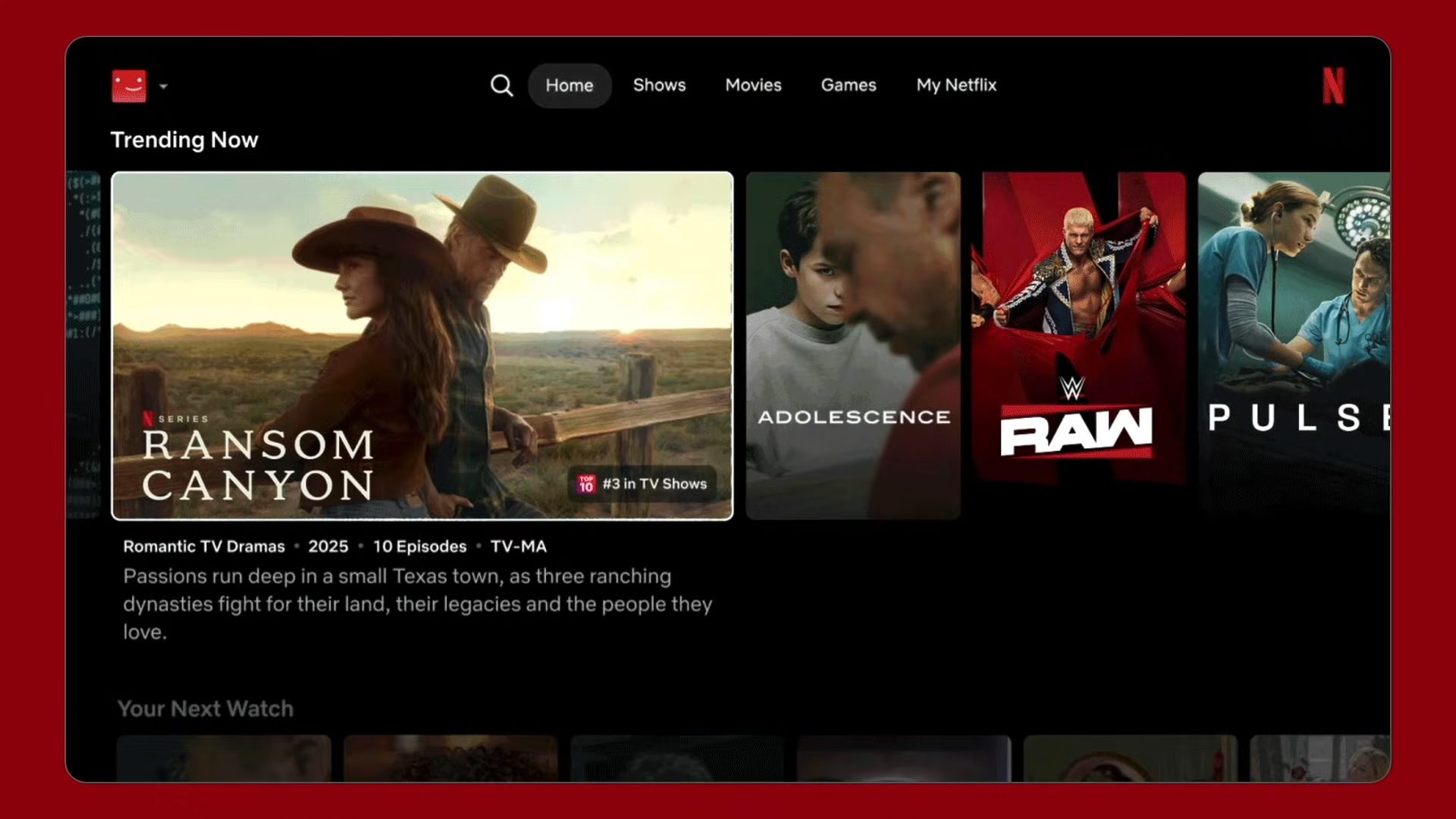The width and height of the screenshot is (1456, 819).
Task: Click the red smiley profile avatar
Action: [129, 86]
